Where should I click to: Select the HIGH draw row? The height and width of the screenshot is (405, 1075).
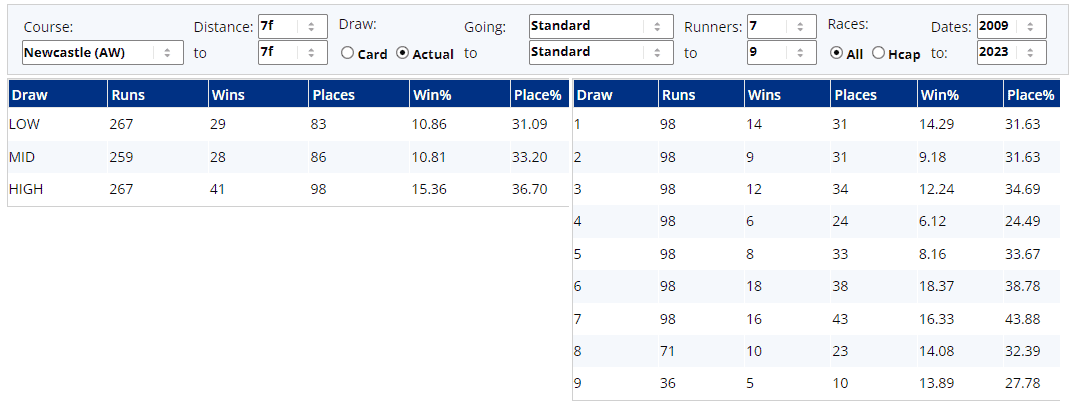[x=288, y=189]
